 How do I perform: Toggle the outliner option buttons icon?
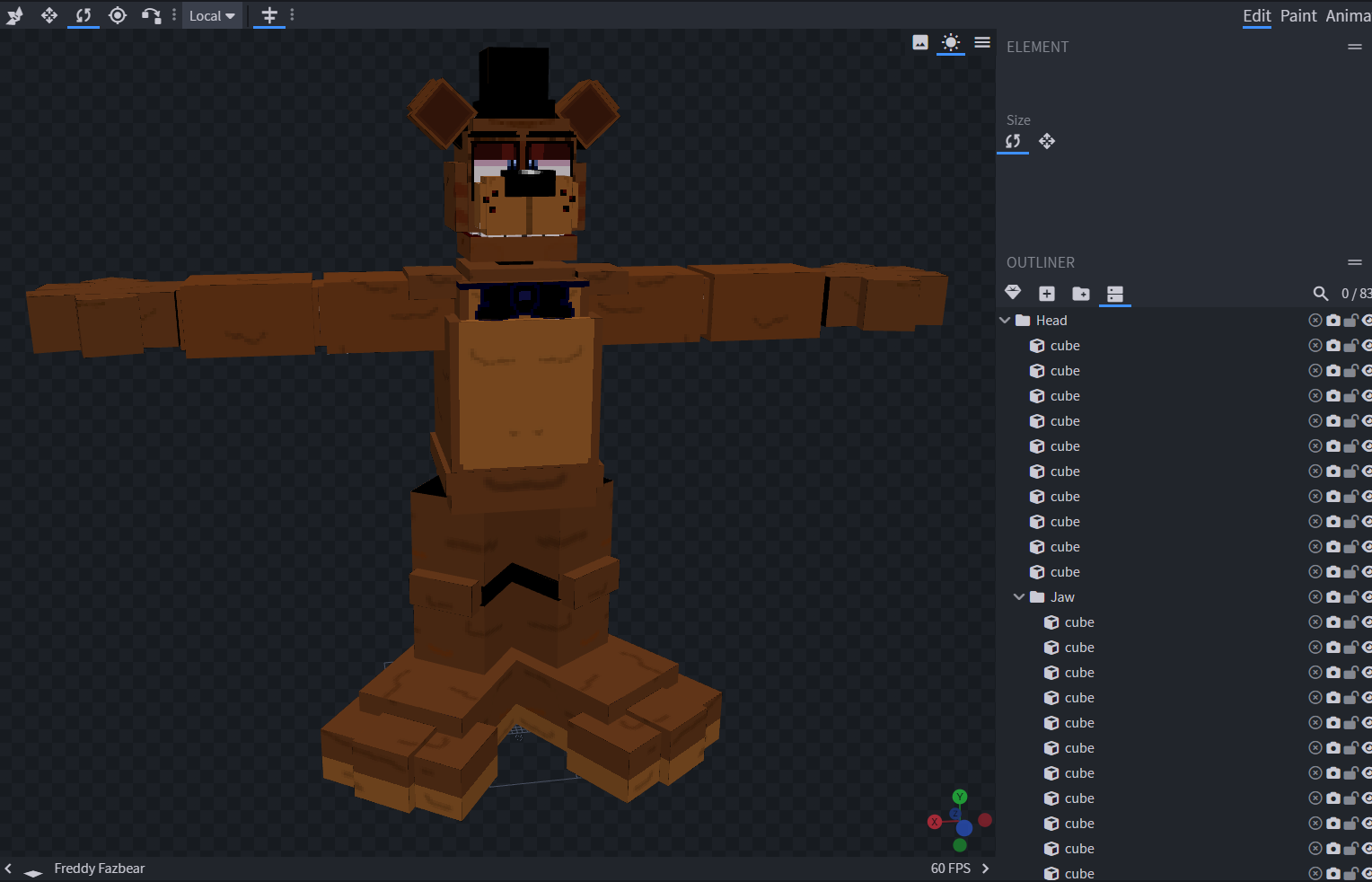[x=1115, y=293]
